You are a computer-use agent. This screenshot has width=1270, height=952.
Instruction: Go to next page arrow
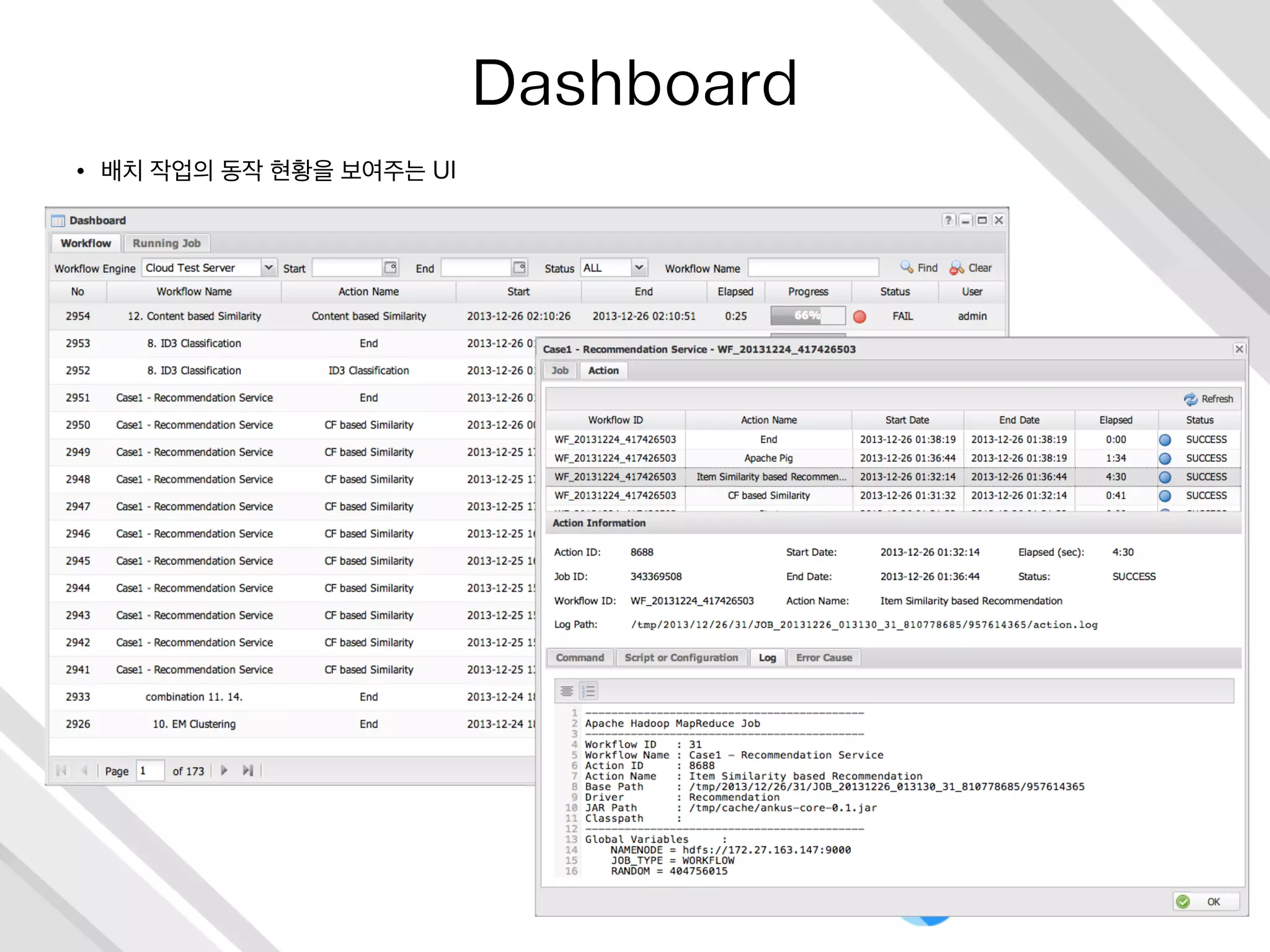tap(224, 770)
